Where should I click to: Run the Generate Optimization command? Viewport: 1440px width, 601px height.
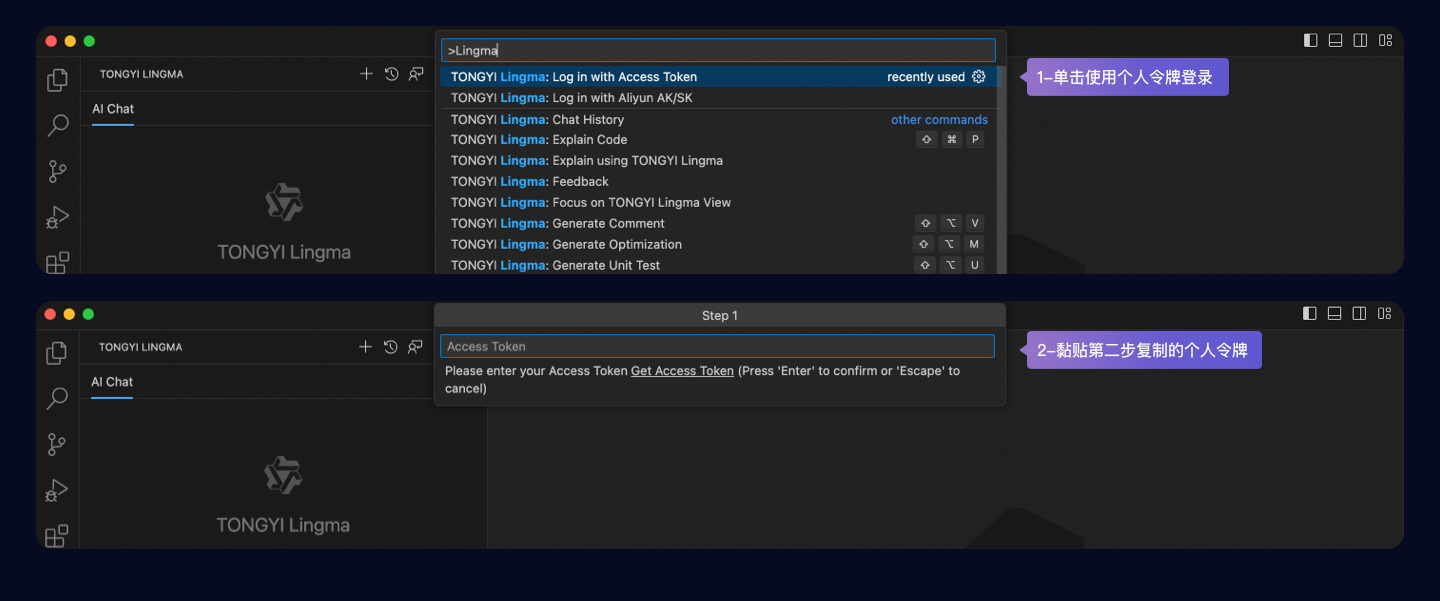click(x=718, y=245)
